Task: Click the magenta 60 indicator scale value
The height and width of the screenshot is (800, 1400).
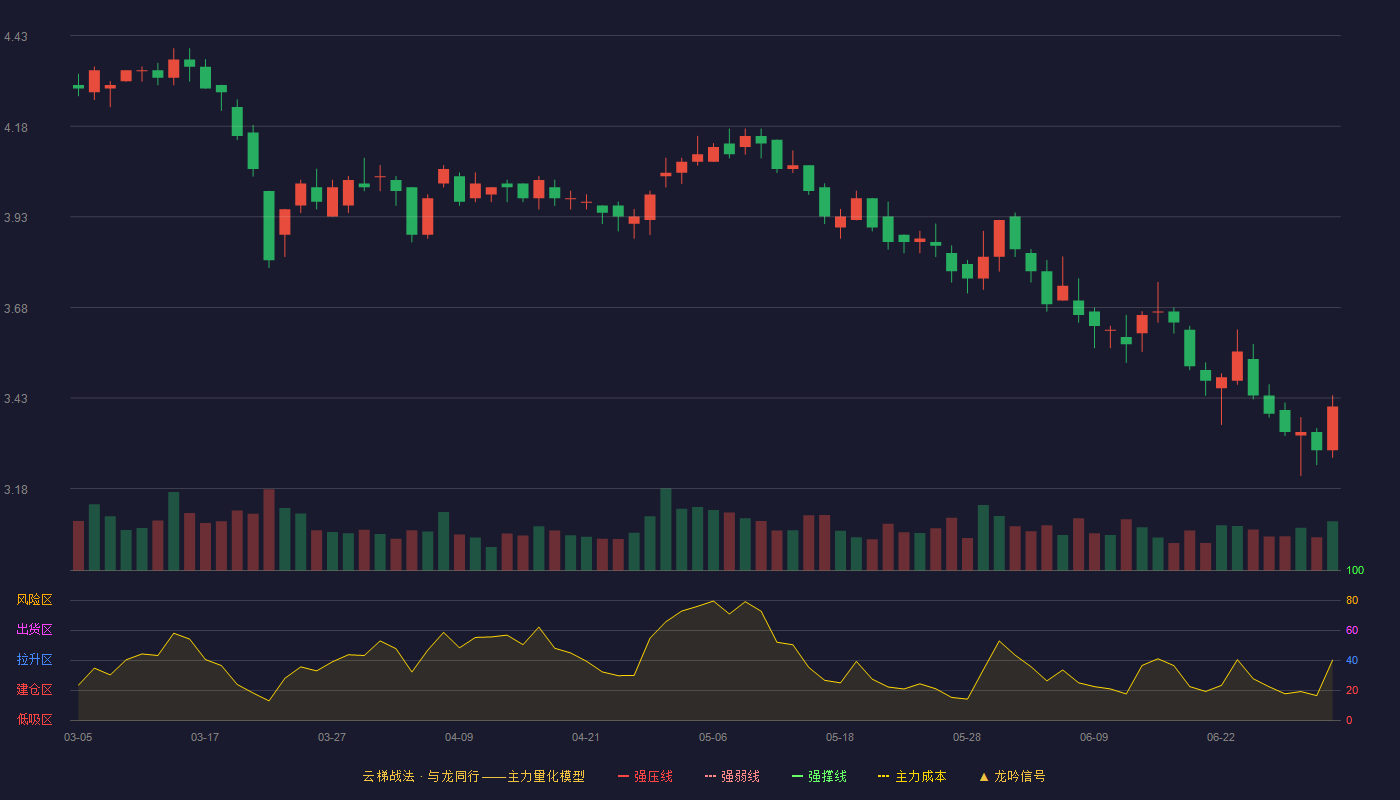Action: tap(1352, 630)
